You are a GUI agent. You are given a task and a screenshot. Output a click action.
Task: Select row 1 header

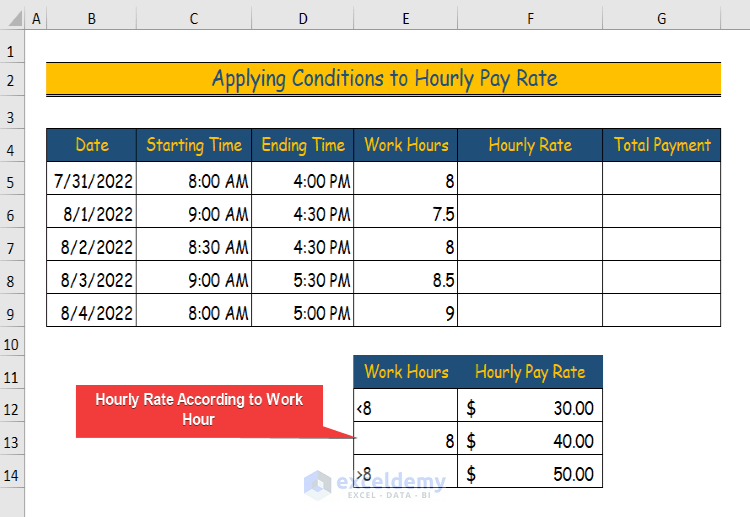(x=12, y=46)
